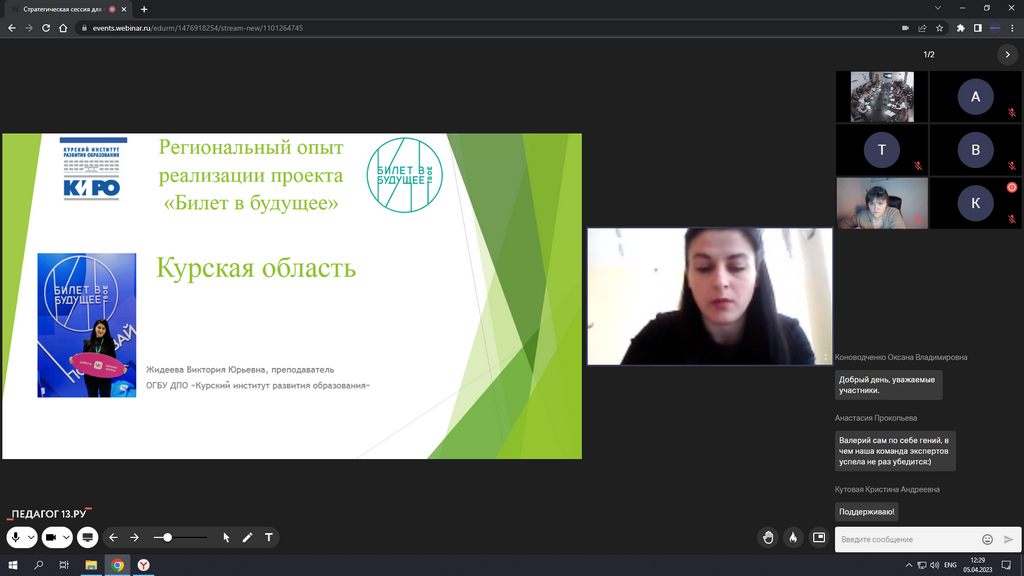Open the taskbar clock and date
The image size is (1024, 576).
(978, 565)
